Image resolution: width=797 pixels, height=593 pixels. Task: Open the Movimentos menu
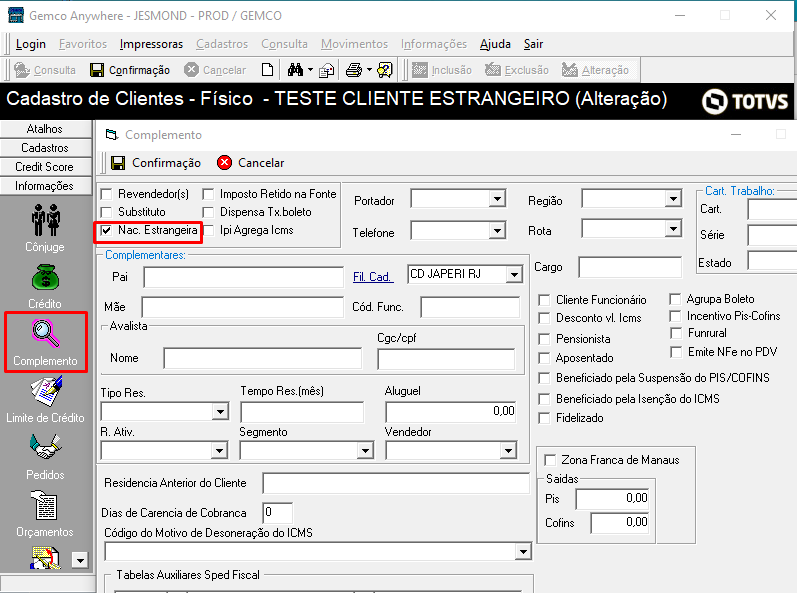(354, 44)
